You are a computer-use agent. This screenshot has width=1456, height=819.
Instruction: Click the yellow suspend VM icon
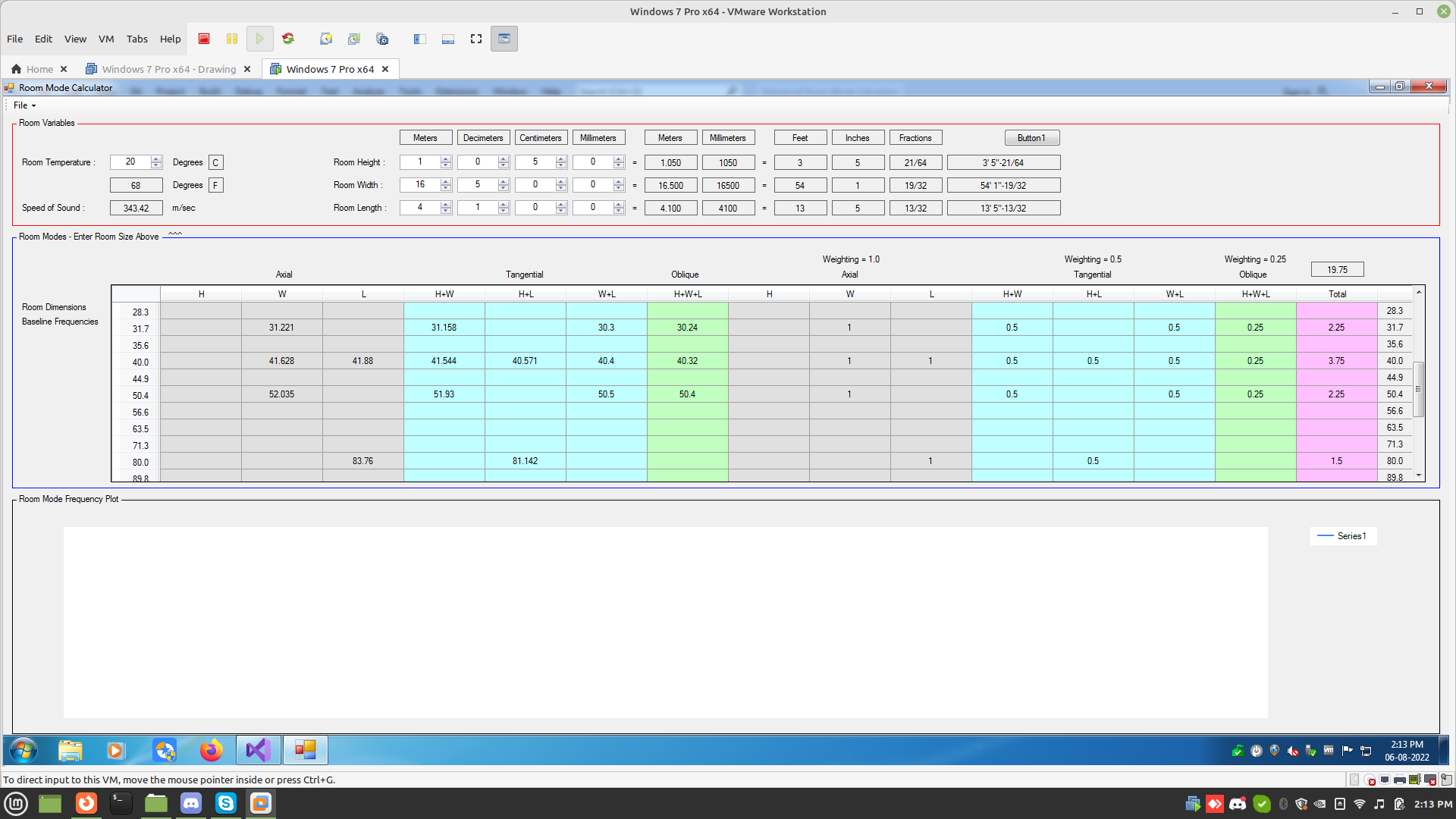coord(232,39)
